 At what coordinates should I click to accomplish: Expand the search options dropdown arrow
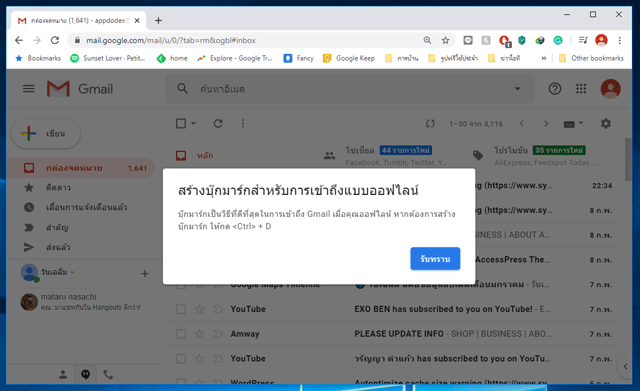(517, 89)
